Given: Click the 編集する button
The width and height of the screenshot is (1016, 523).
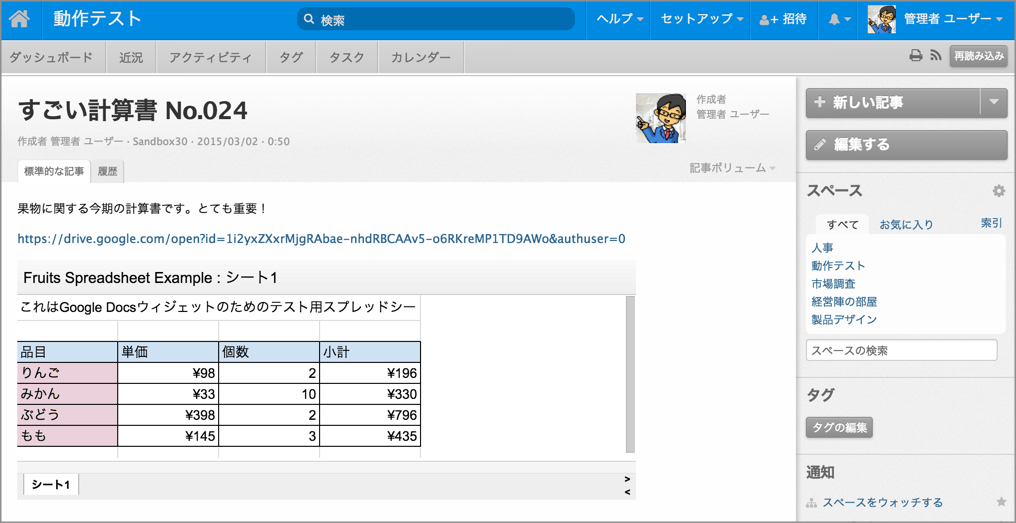Looking at the screenshot, I should pos(906,145).
